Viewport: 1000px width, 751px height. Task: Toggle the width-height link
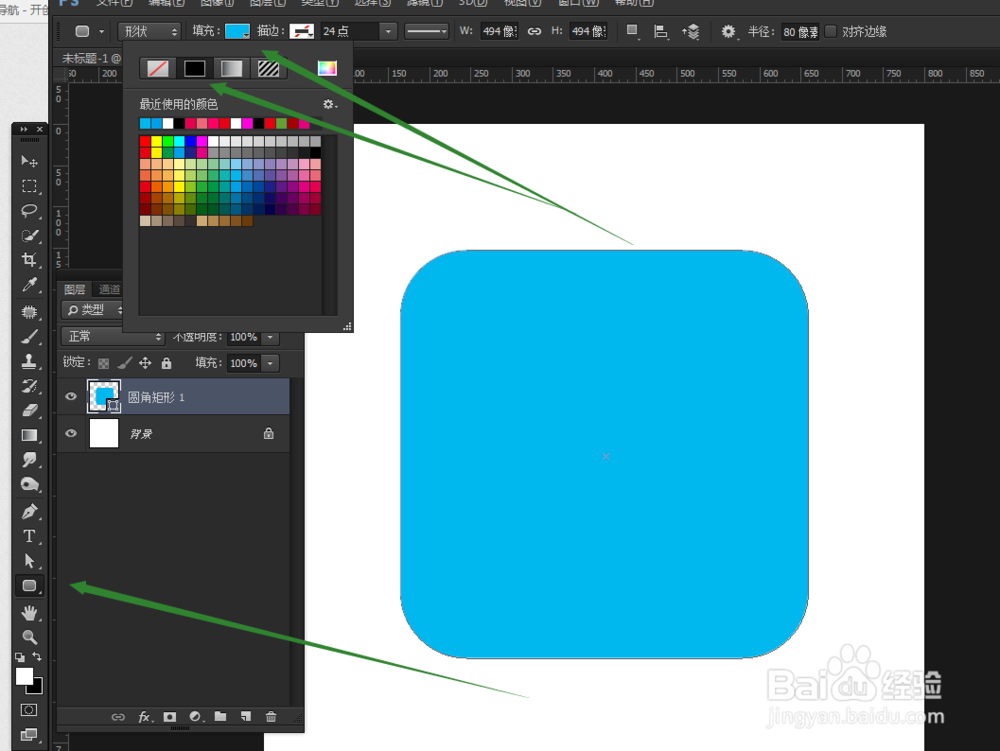pyautogui.click(x=534, y=31)
